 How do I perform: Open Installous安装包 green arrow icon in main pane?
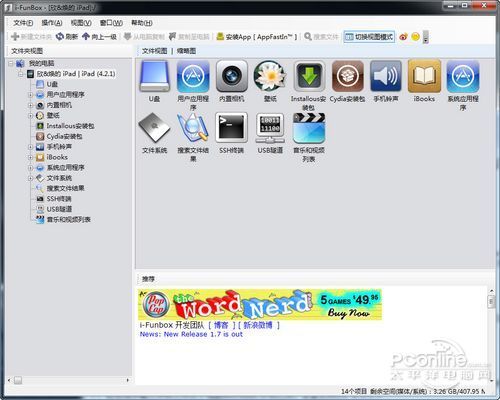[x=309, y=76]
